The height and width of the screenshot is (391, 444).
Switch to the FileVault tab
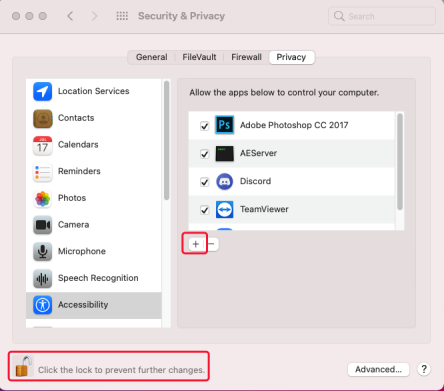199,57
